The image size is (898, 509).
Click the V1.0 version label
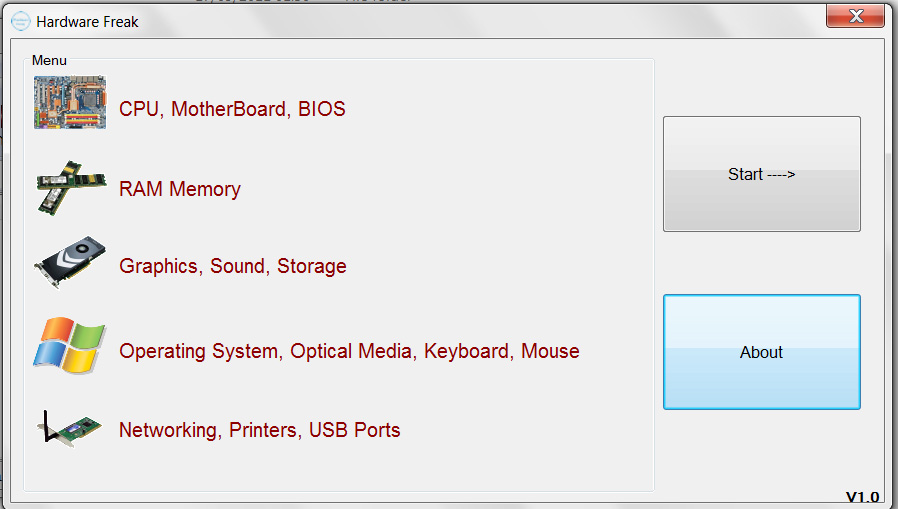[862, 497]
